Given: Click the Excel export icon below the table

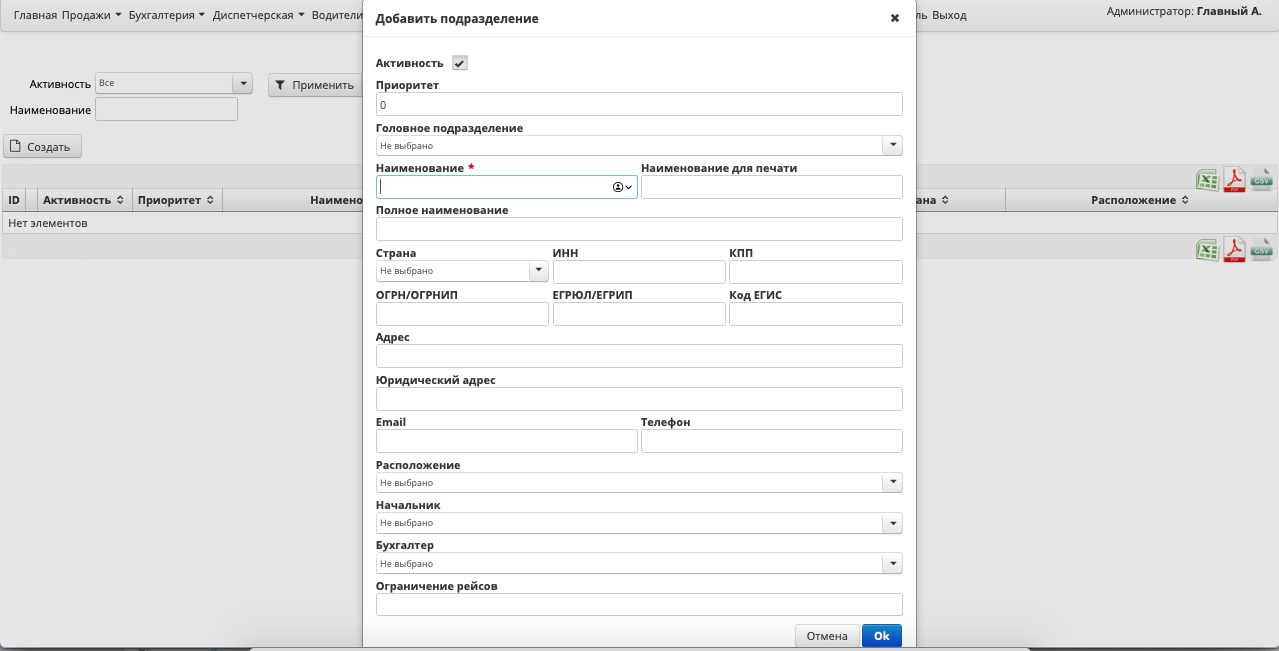Looking at the screenshot, I should [x=1207, y=249].
